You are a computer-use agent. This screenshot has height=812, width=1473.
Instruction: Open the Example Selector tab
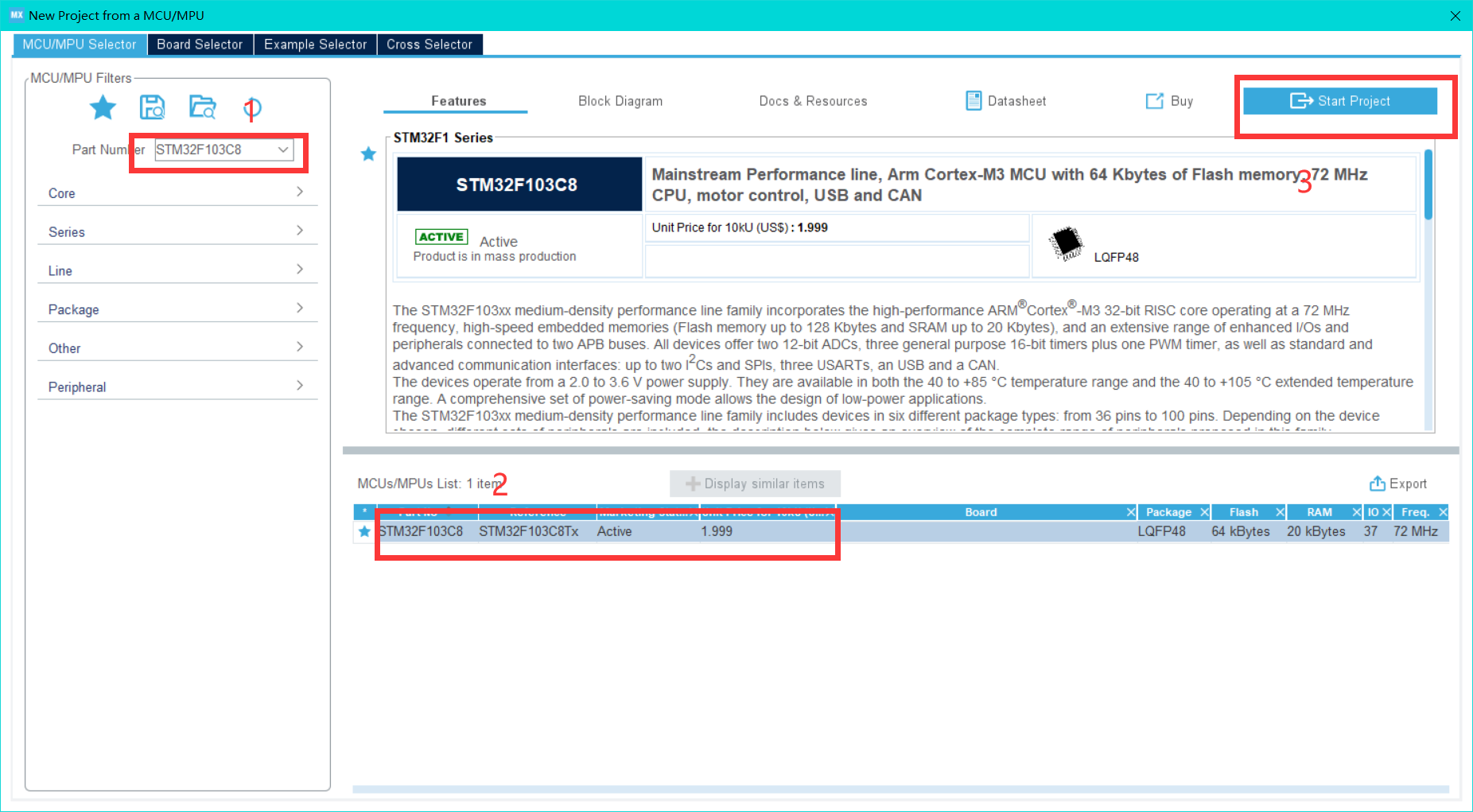pos(315,45)
